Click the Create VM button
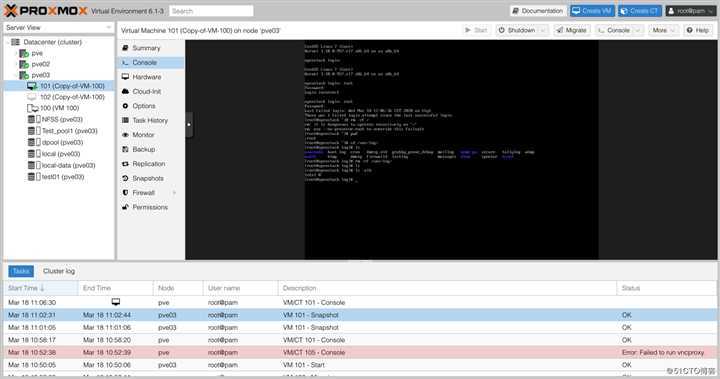 (x=592, y=11)
